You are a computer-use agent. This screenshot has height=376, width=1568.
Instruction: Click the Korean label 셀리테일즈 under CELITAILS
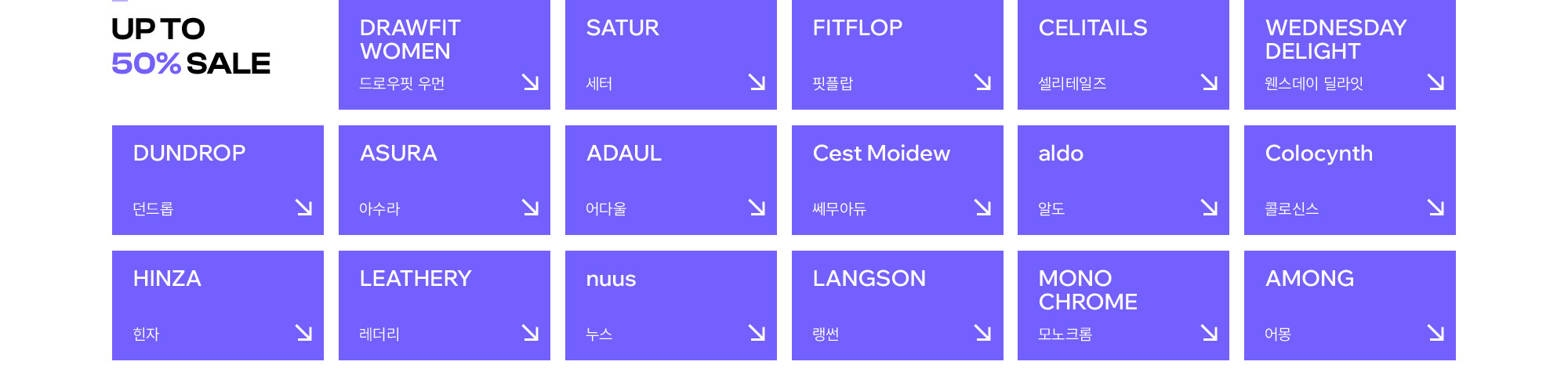(1073, 83)
